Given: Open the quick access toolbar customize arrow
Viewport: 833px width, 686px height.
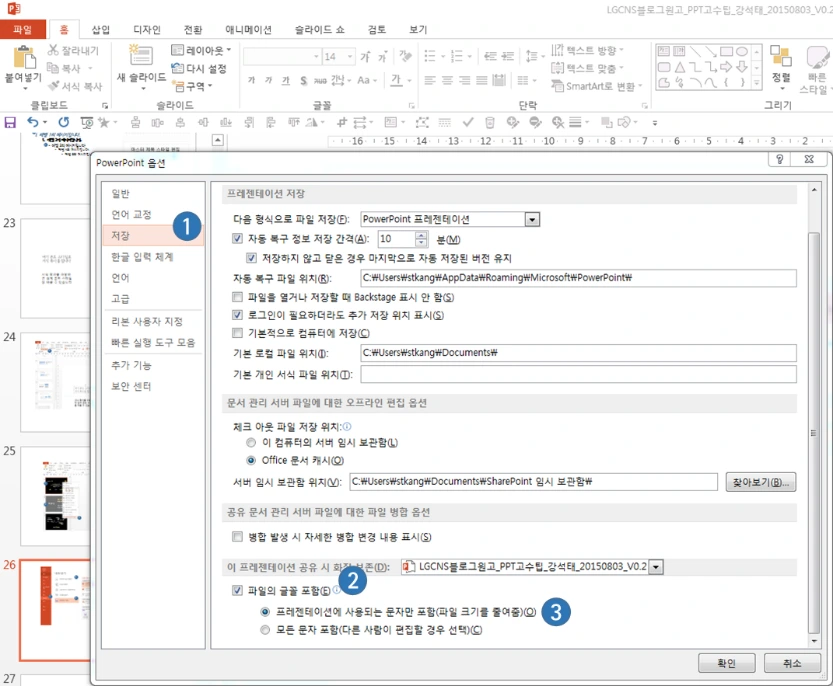Looking at the screenshot, I should point(654,123).
